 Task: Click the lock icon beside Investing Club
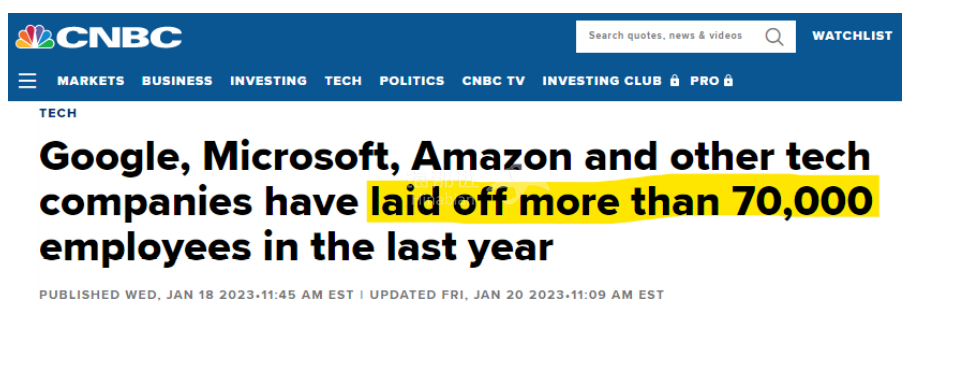point(675,81)
